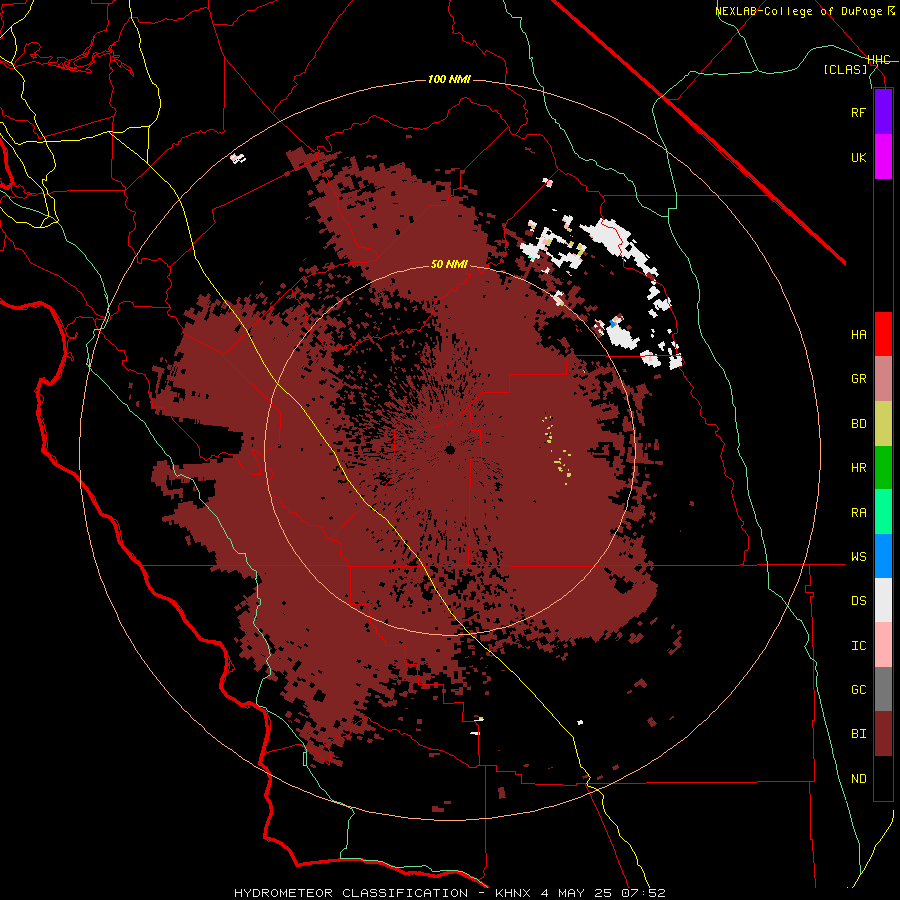The width and height of the screenshot is (900, 900).
Task: Click the 100 NMI range ring label
Action: (x=449, y=79)
